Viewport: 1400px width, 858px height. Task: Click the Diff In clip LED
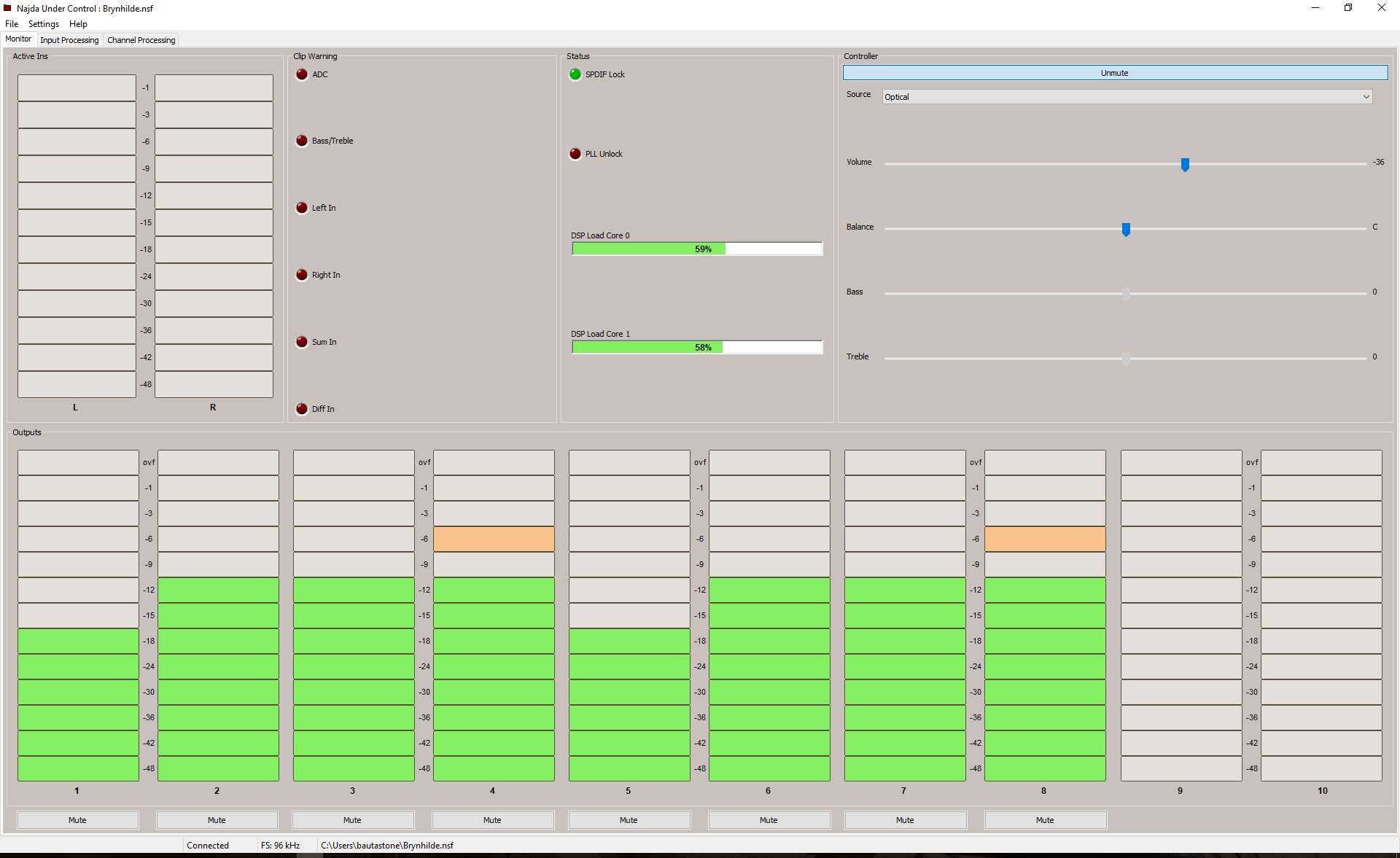point(302,409)
